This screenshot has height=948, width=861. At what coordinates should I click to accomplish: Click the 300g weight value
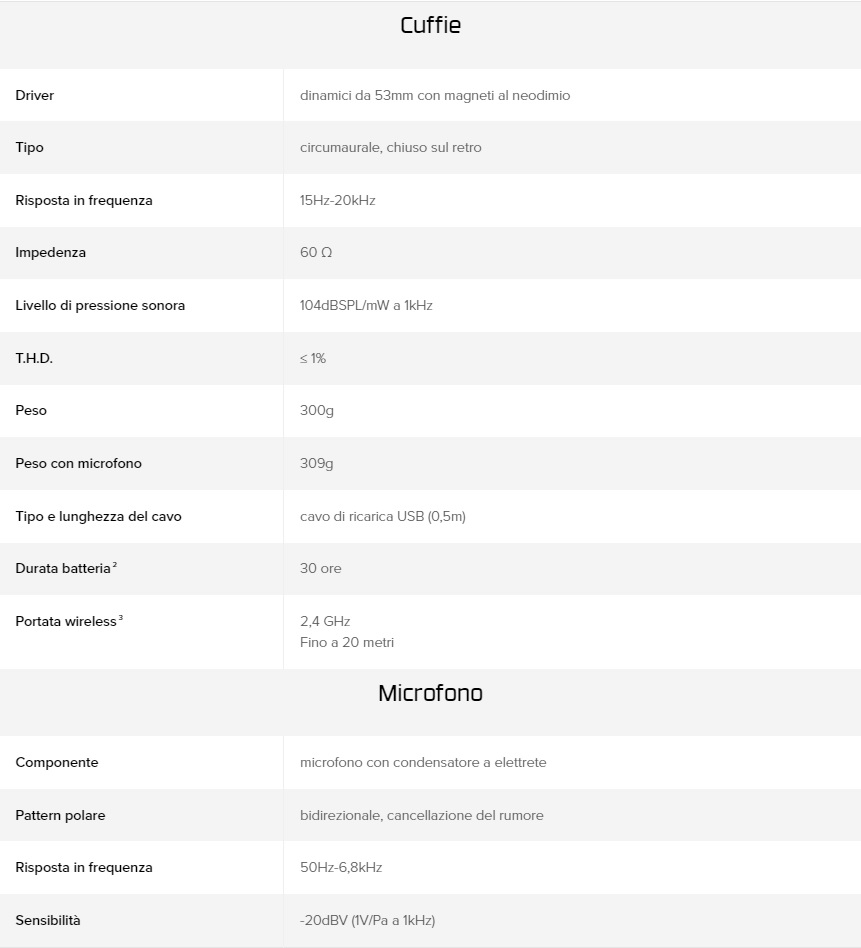(x=316, y=411)
